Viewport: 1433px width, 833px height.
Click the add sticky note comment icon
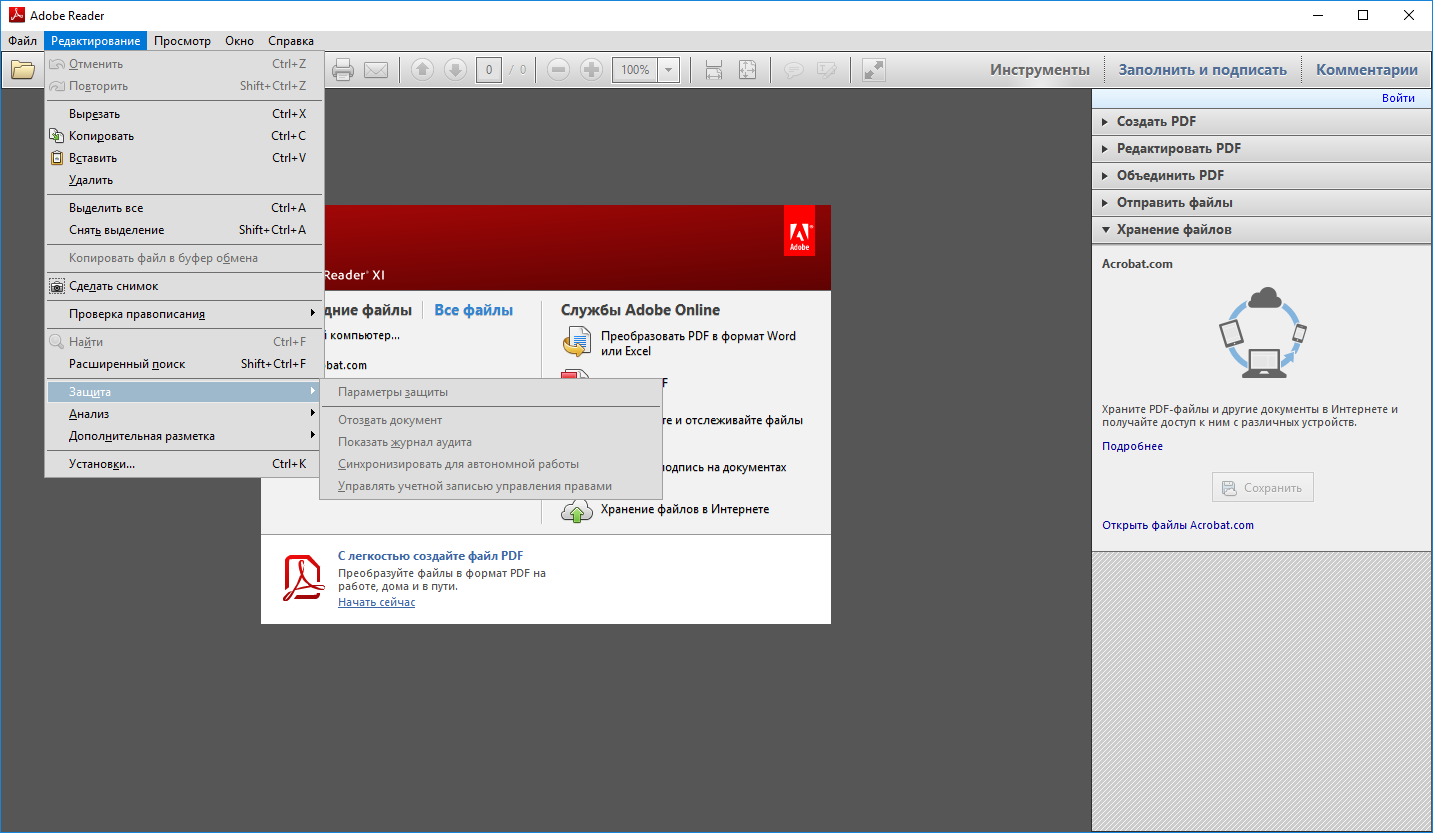click(x=794, y=70)
